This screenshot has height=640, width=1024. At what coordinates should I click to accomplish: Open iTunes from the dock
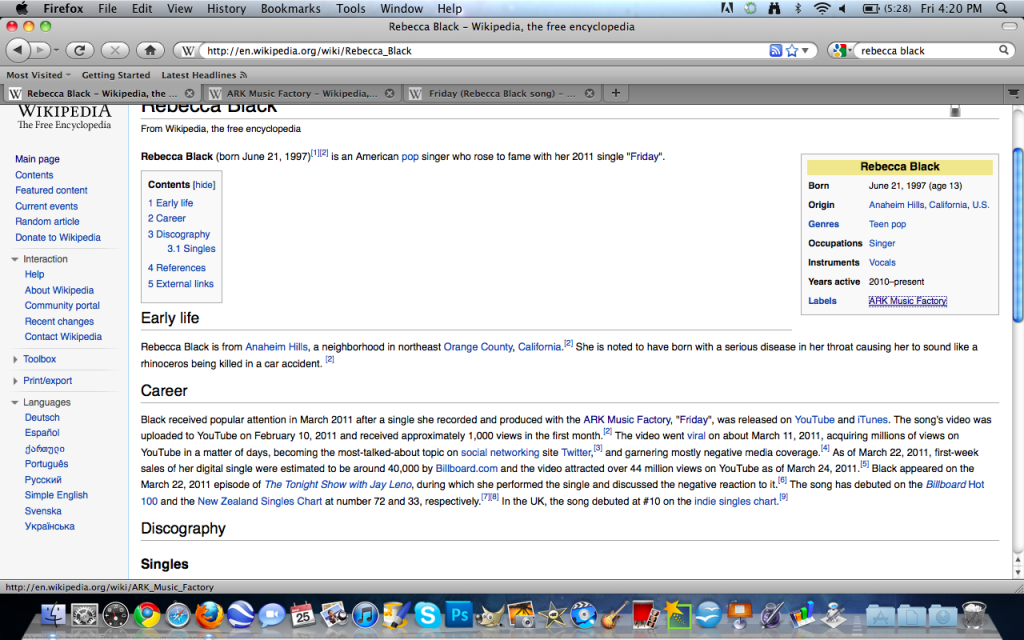click(x=365, y=615)
